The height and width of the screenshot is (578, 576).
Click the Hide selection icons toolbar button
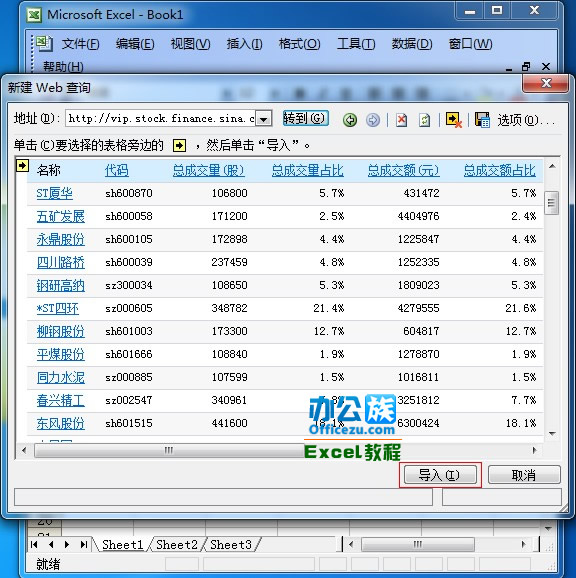(x=454, y=120)
